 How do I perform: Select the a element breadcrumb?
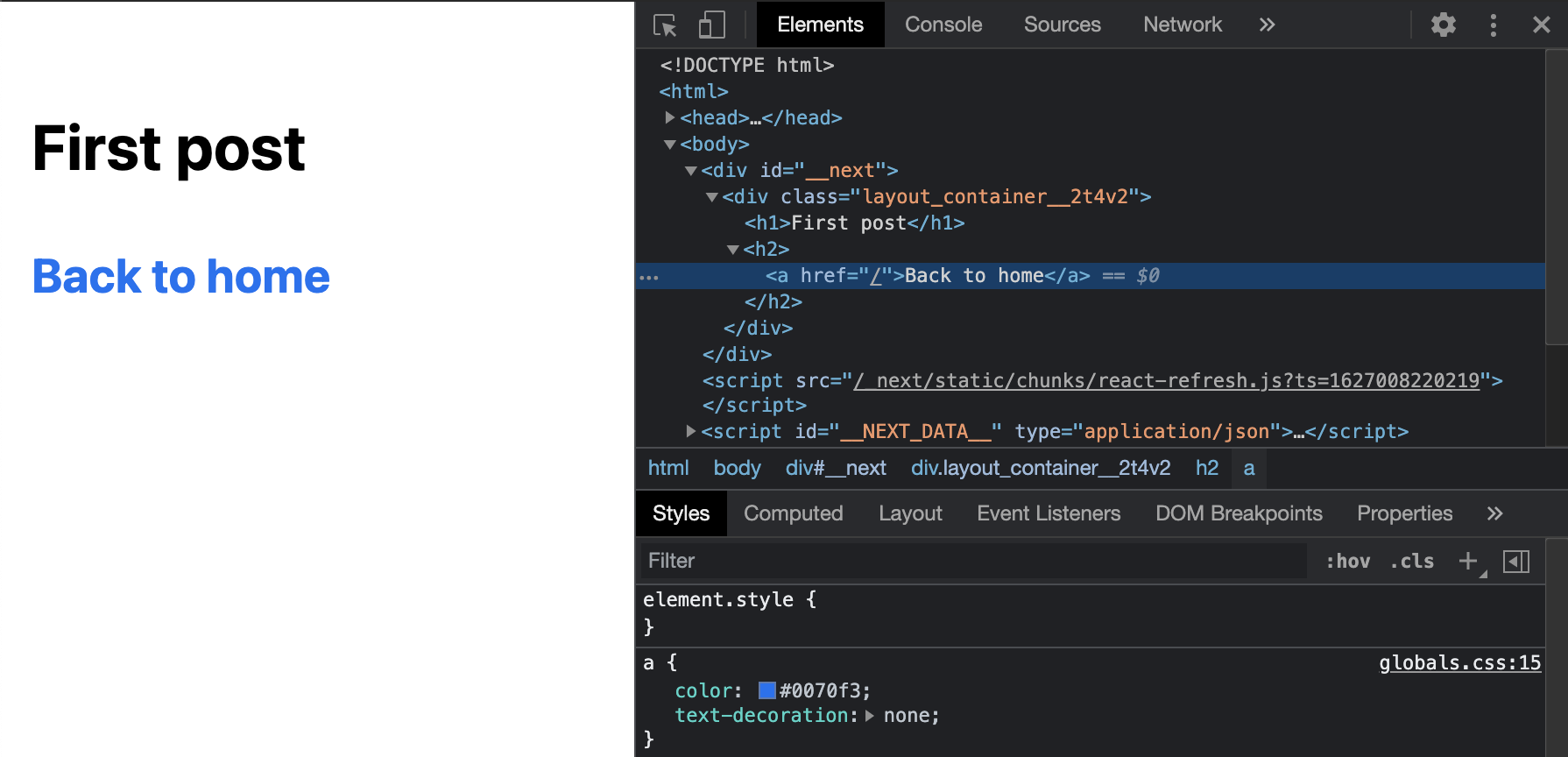1249,468
